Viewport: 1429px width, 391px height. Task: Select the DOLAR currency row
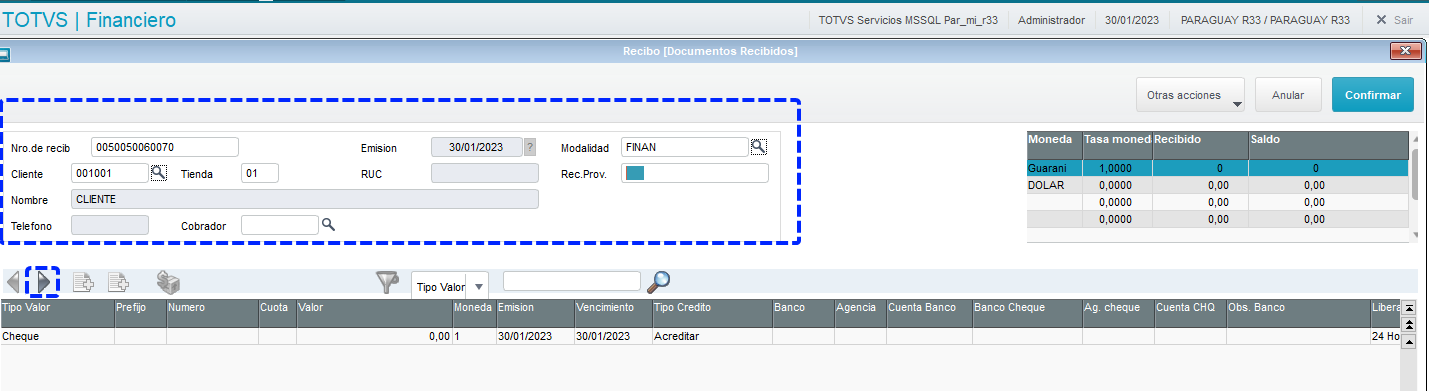click(x=1218, y=185)
